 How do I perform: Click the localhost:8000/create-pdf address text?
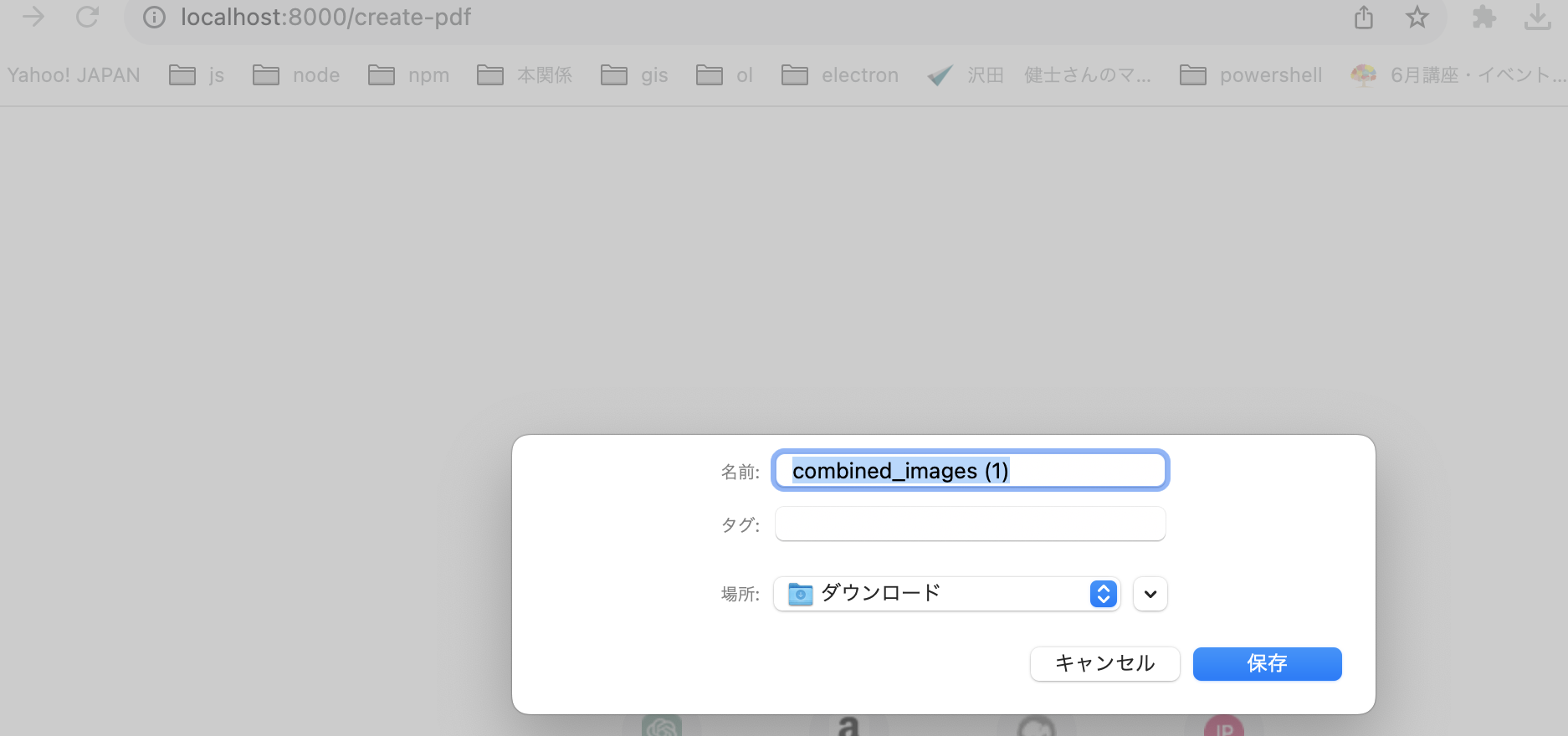pos(325,18)
